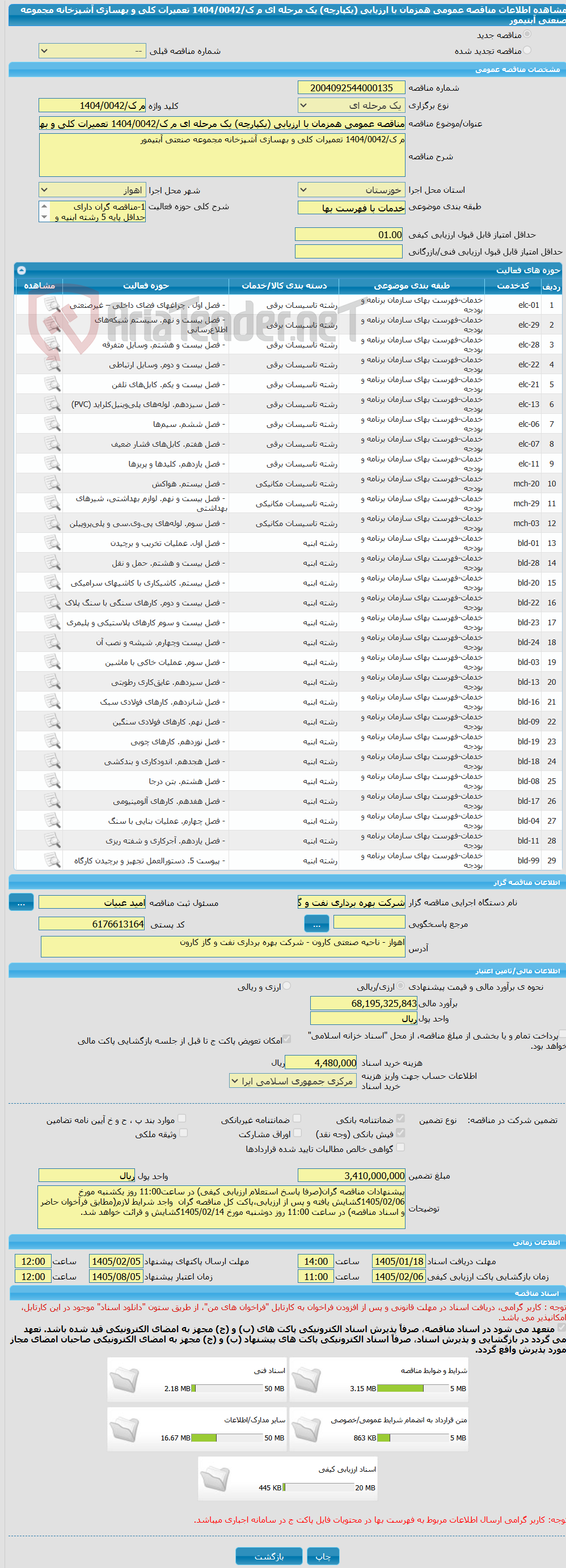This screenshot has width=566, height=1568.
Task: Open the متن قرارداد folder icon
Action: point(306,1429)
